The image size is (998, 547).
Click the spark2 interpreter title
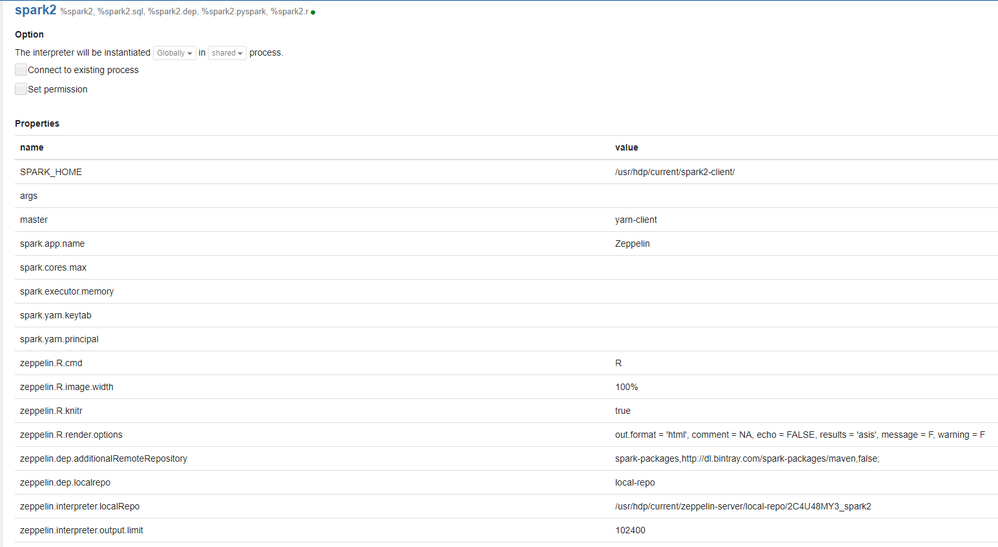[x=35, y=10]
